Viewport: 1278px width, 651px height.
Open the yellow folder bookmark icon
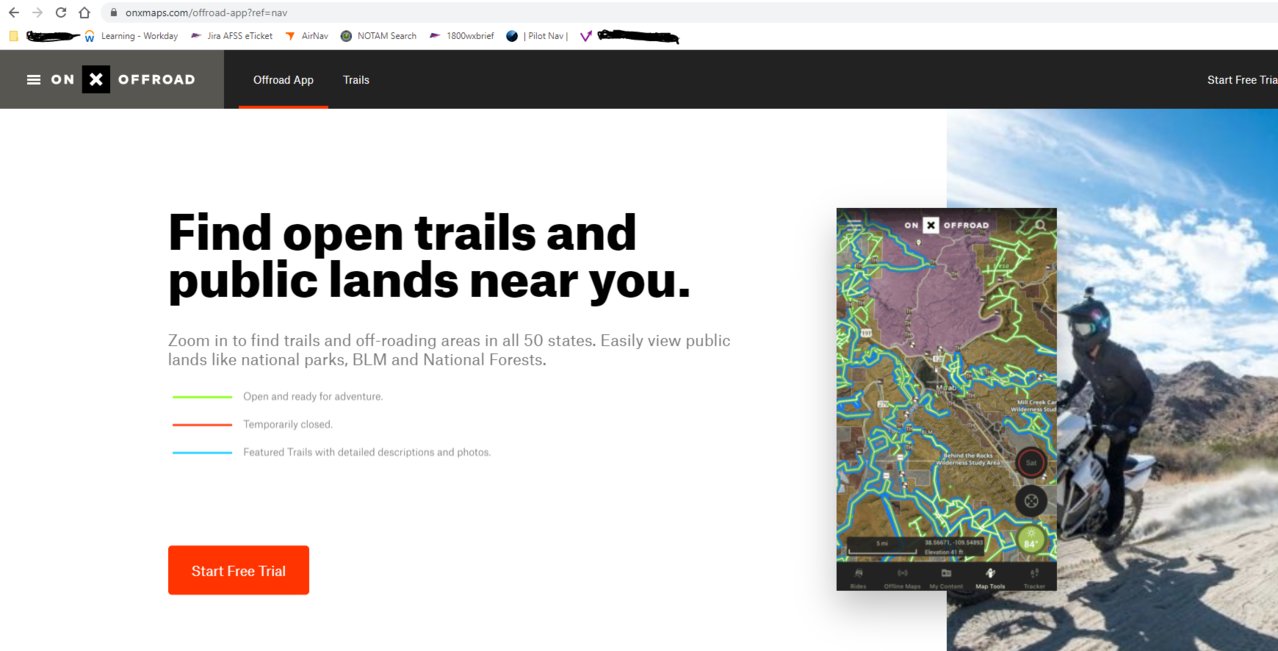click(x=13, y=36)
